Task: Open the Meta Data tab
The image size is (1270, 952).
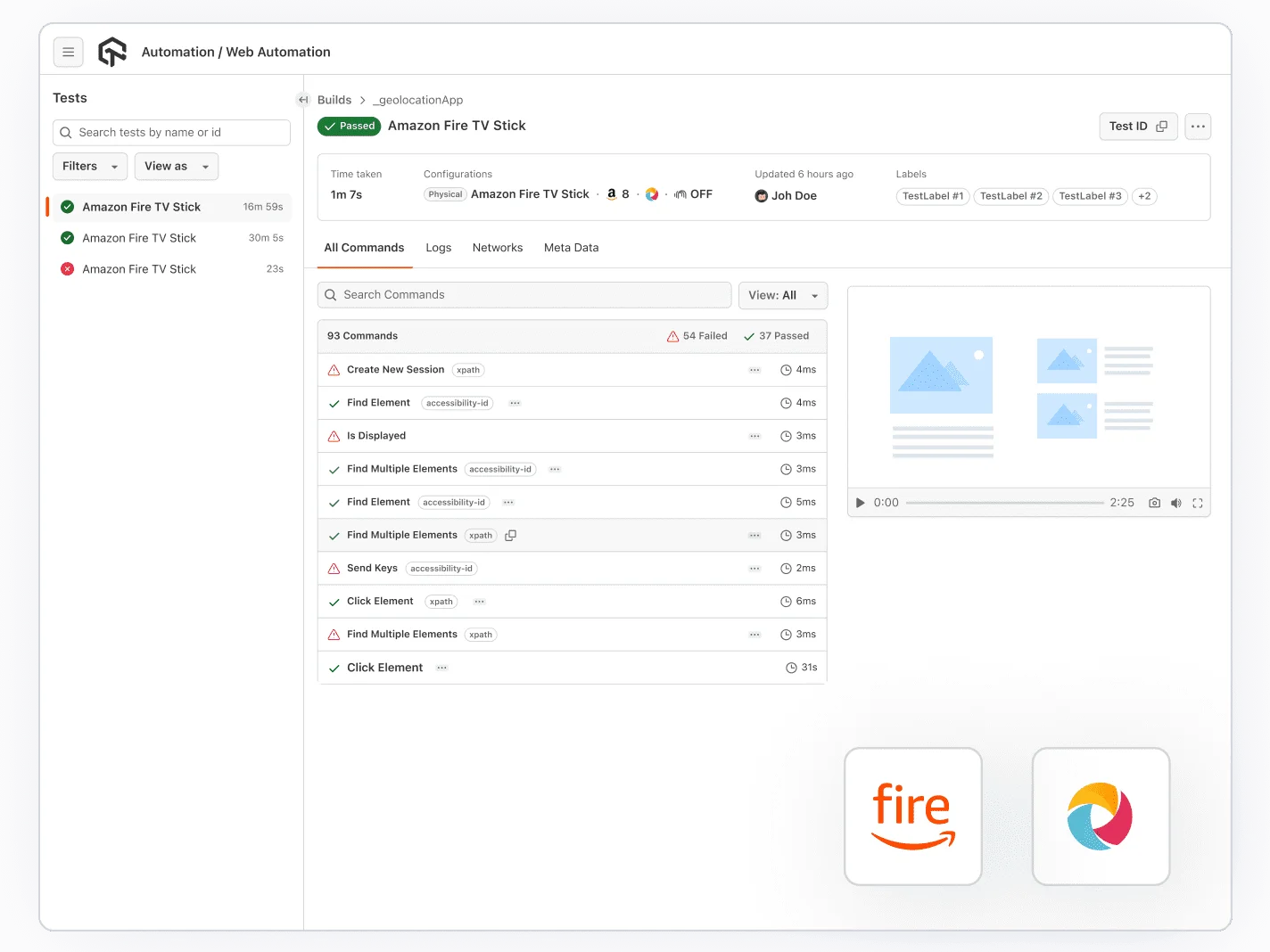Action: pyautogui.click(x=571, y=248)
